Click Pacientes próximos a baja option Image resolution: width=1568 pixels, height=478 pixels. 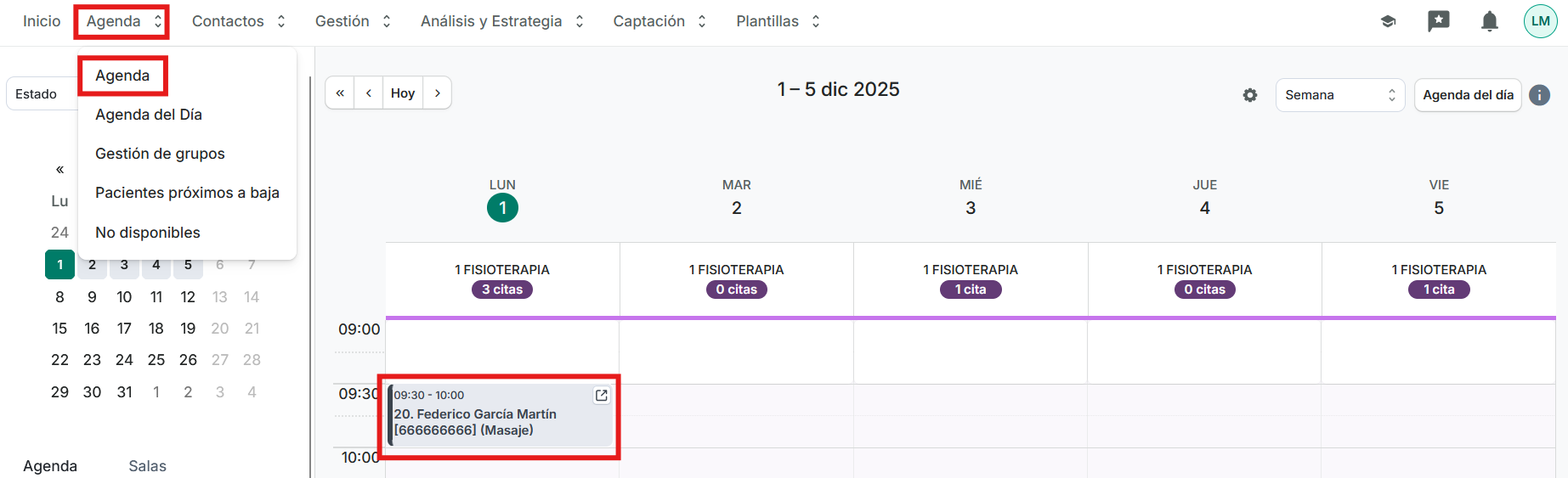187,193
